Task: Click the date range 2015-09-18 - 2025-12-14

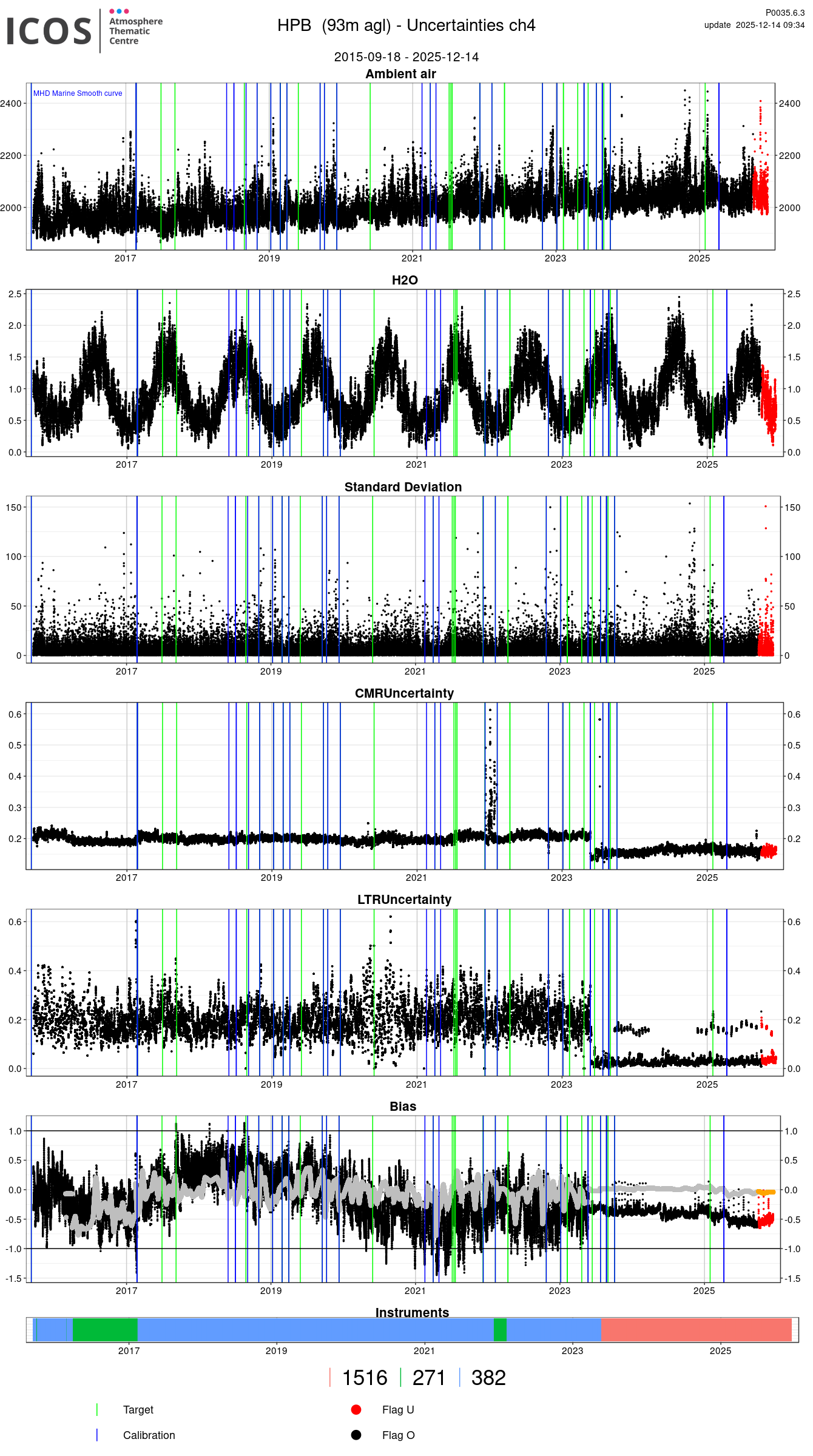Action: [406, 57]
